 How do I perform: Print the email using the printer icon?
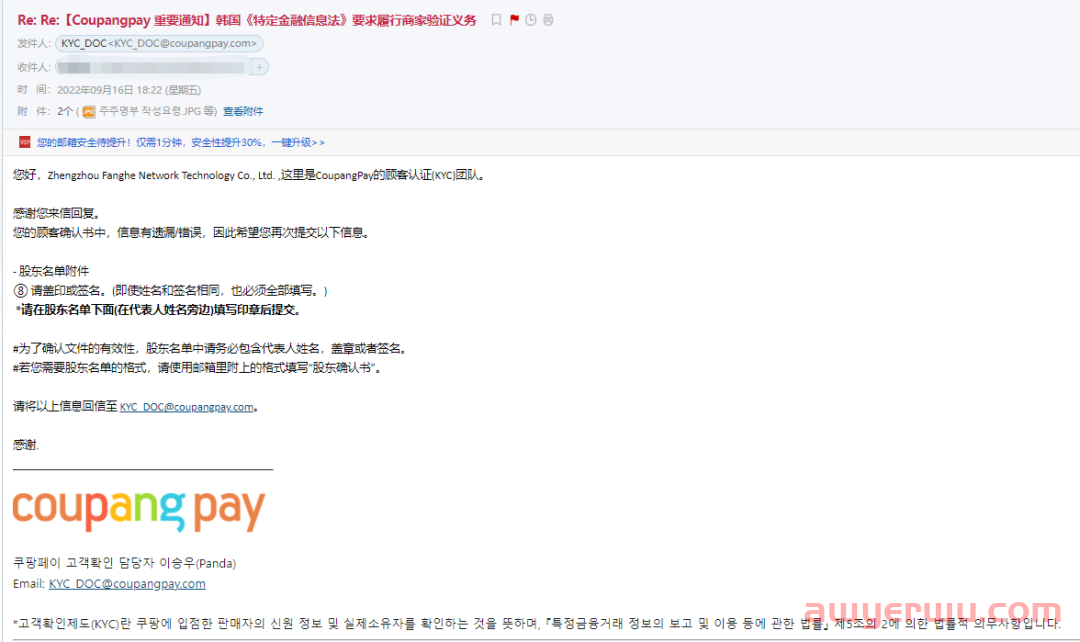(548, 20)
